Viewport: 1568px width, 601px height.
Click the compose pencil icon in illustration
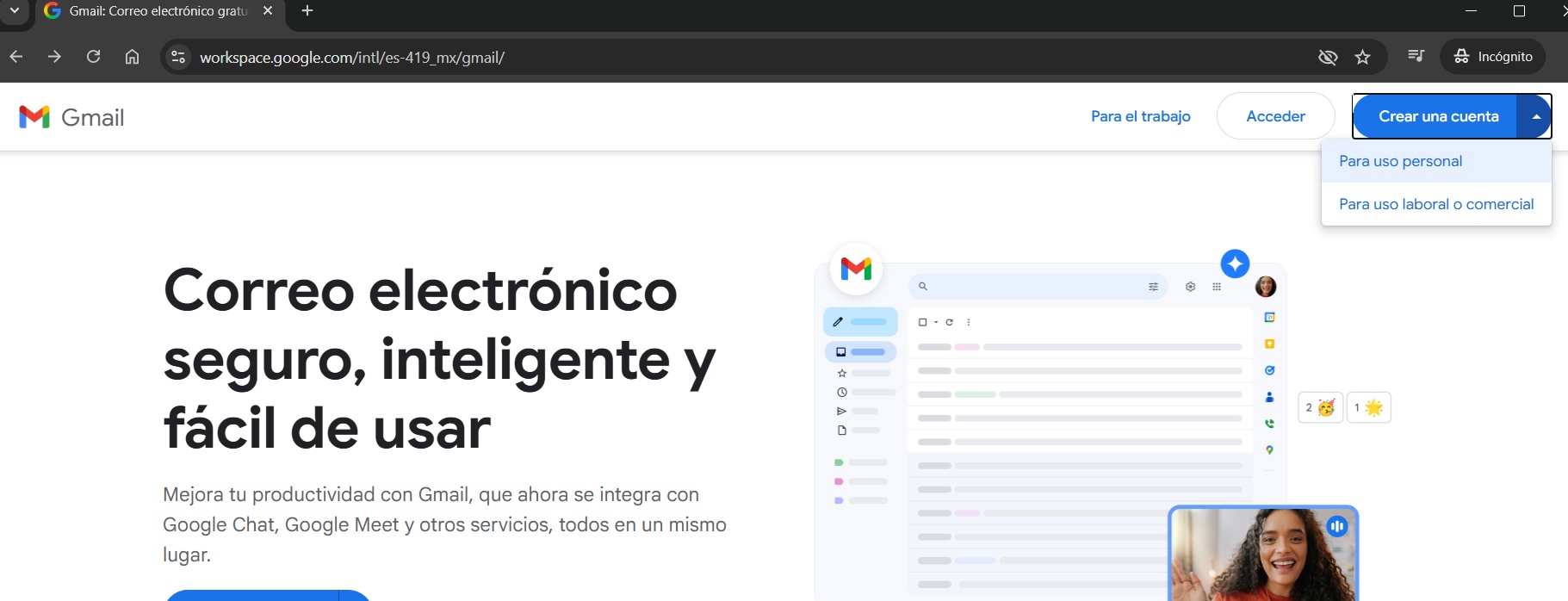[838, 322]
